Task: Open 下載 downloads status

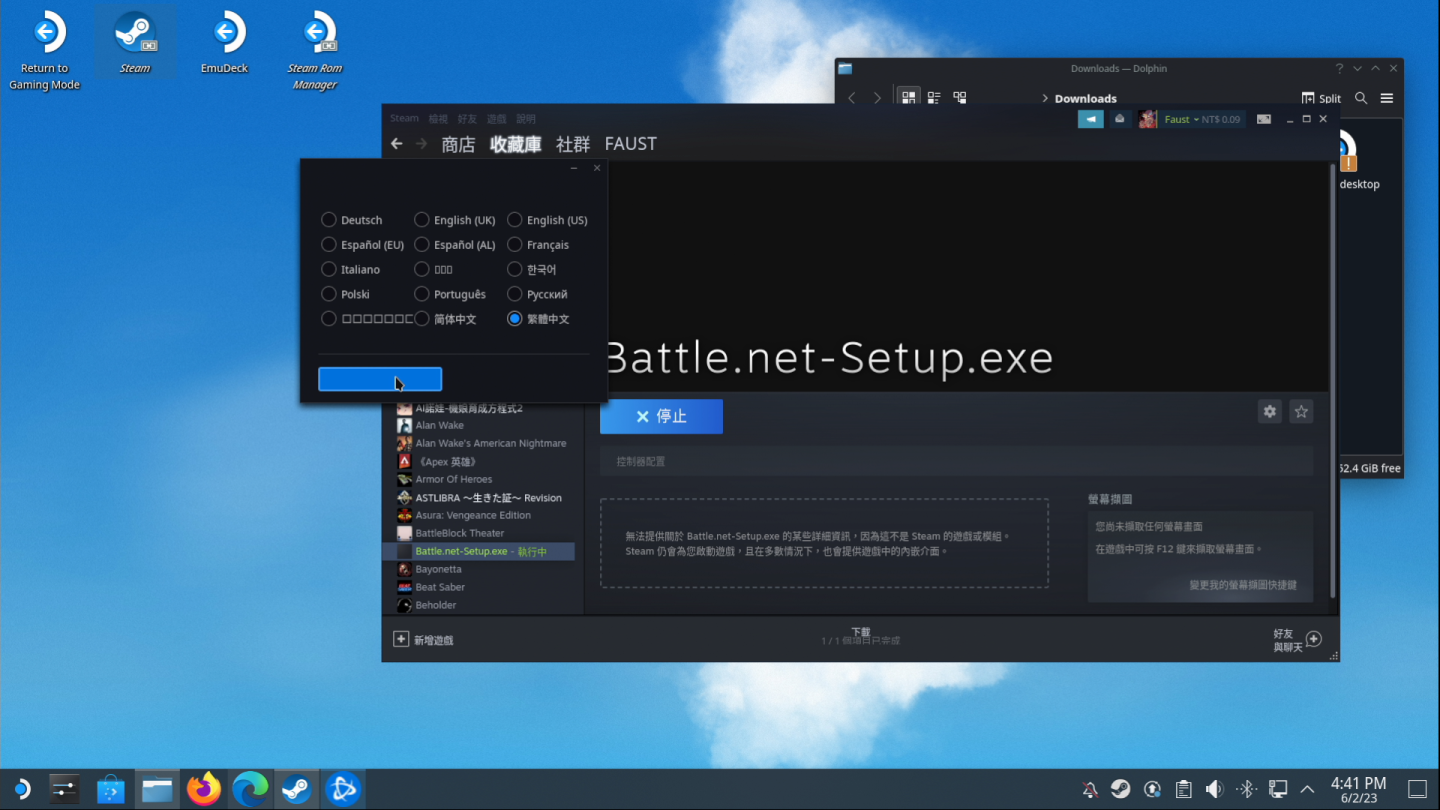Action: (861, 636)
